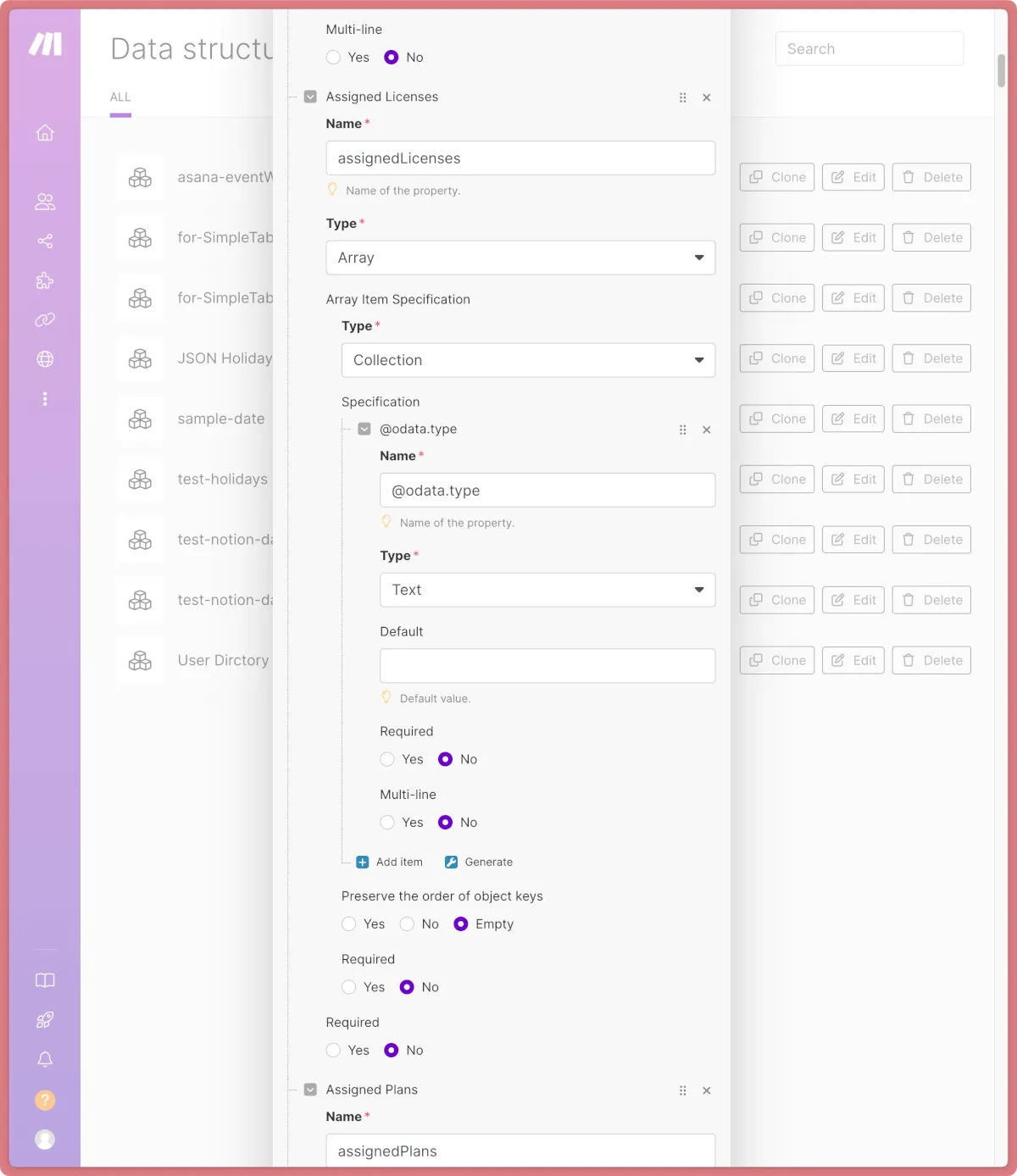The image size is (1017, 1176).
Task: Set Preserve order of object keys to Yes
Action: click(x=349, y=924)
